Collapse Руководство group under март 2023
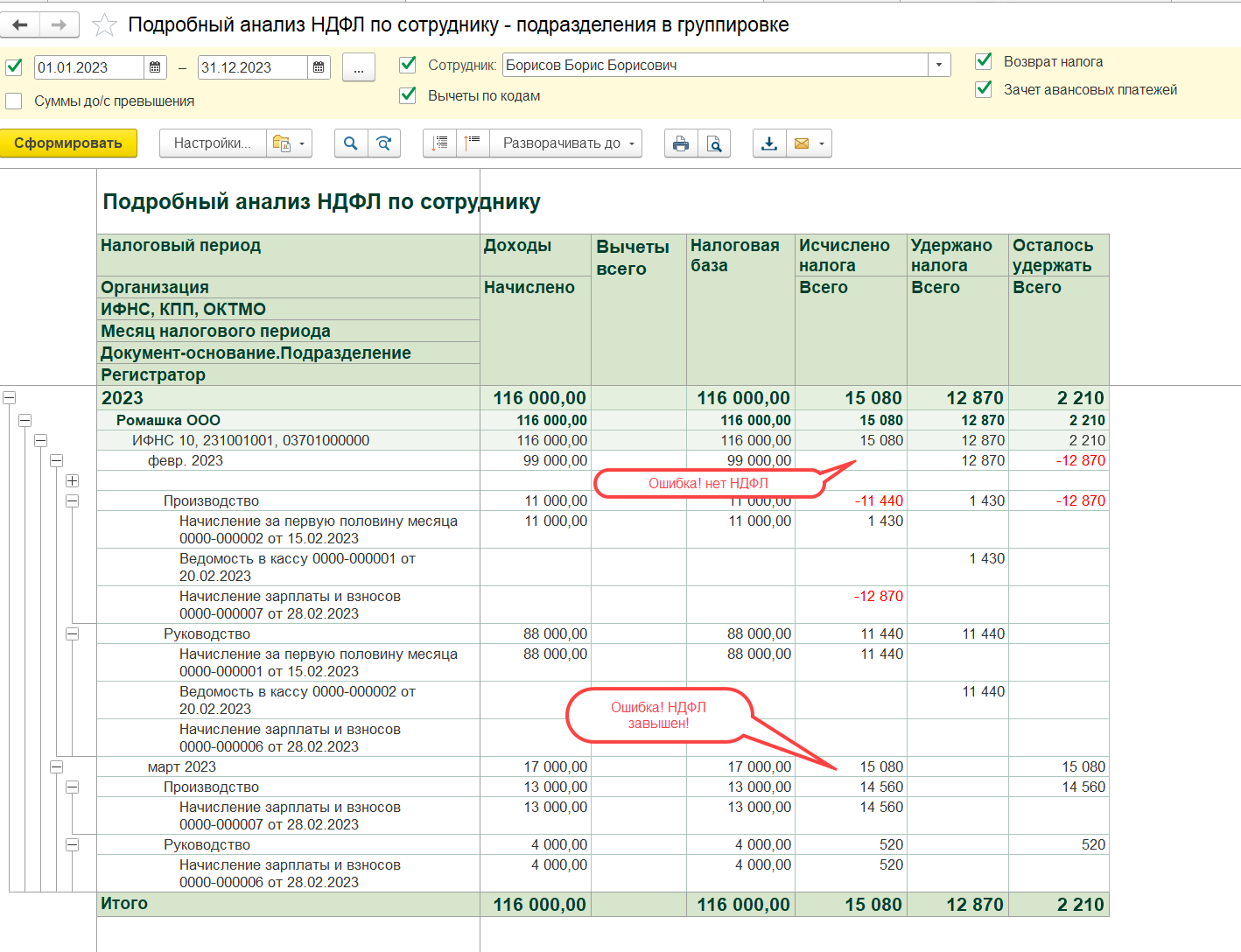This screenshot has width=1241, height=952. tap(73, 845)
